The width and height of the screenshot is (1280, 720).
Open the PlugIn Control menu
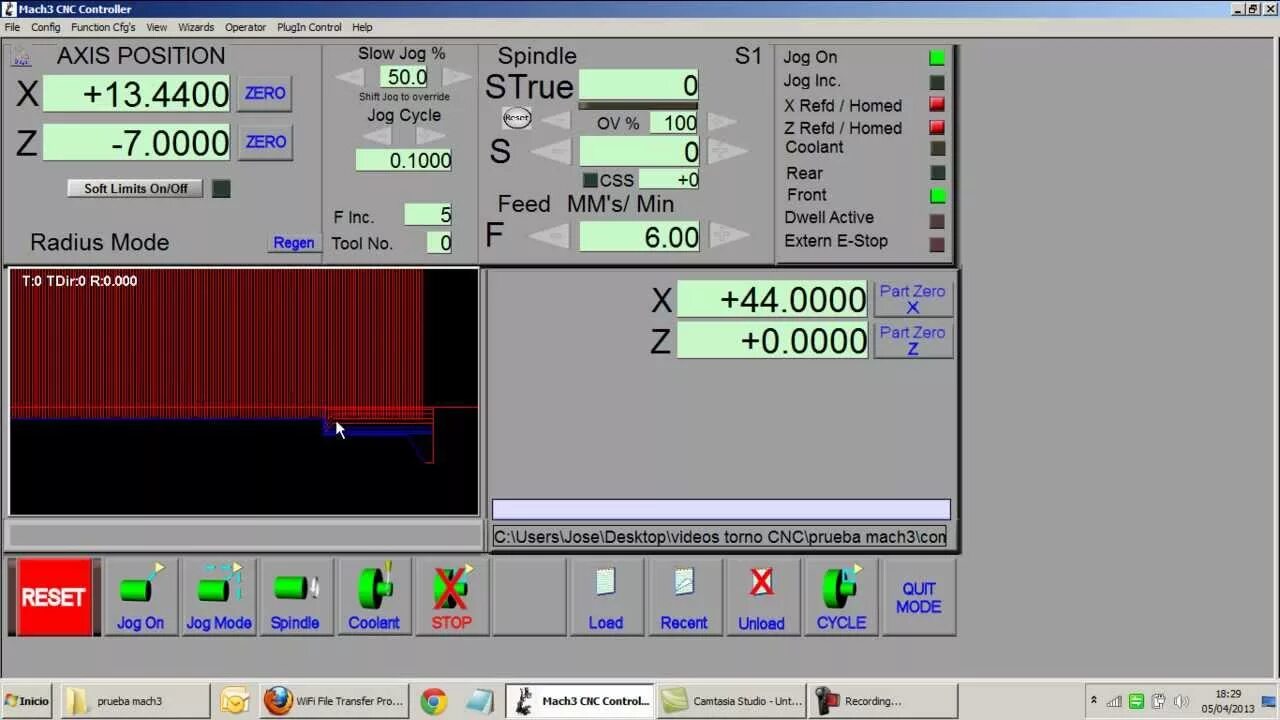[x=309, y=27]
